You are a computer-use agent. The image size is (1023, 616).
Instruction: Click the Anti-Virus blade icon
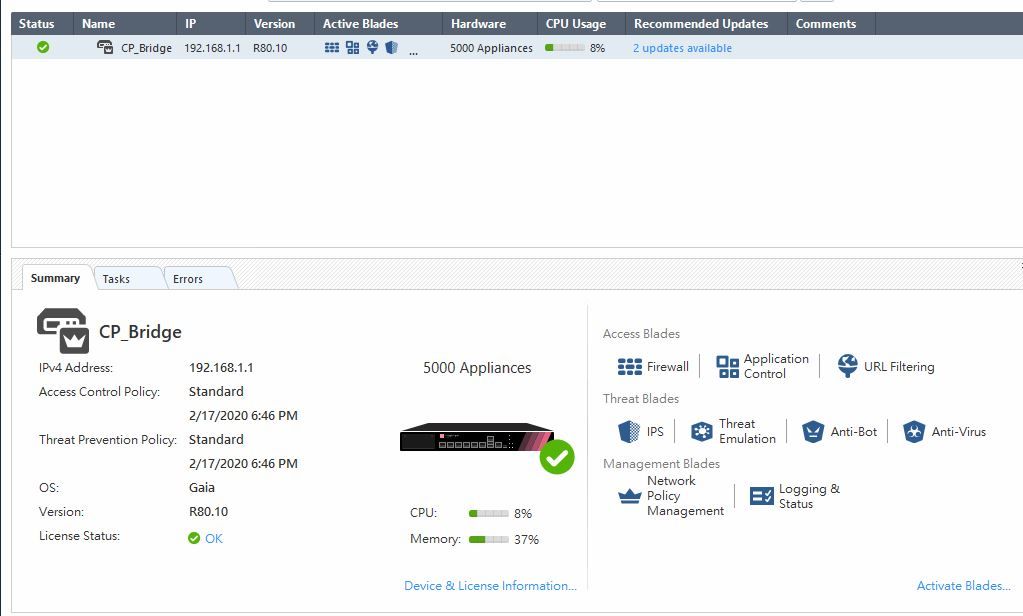click(x=913, y=432)
